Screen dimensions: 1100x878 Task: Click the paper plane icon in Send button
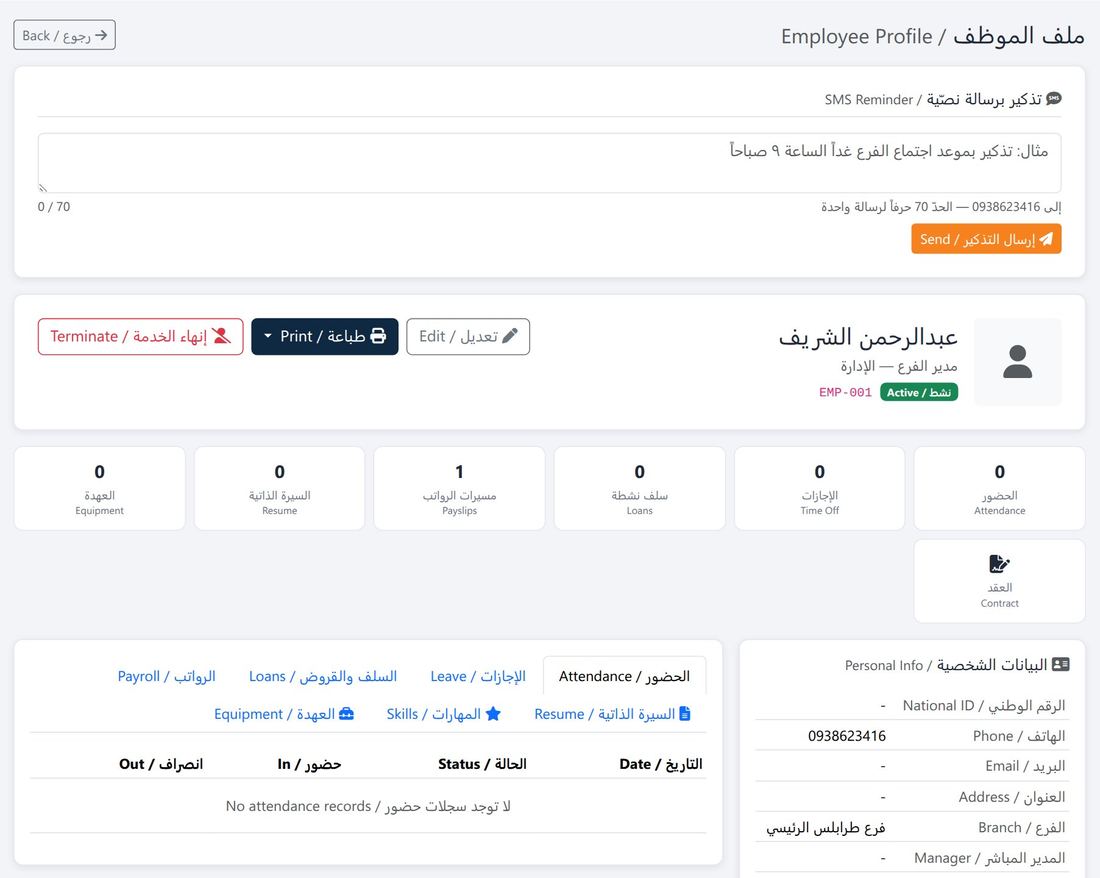(1045, 239)
